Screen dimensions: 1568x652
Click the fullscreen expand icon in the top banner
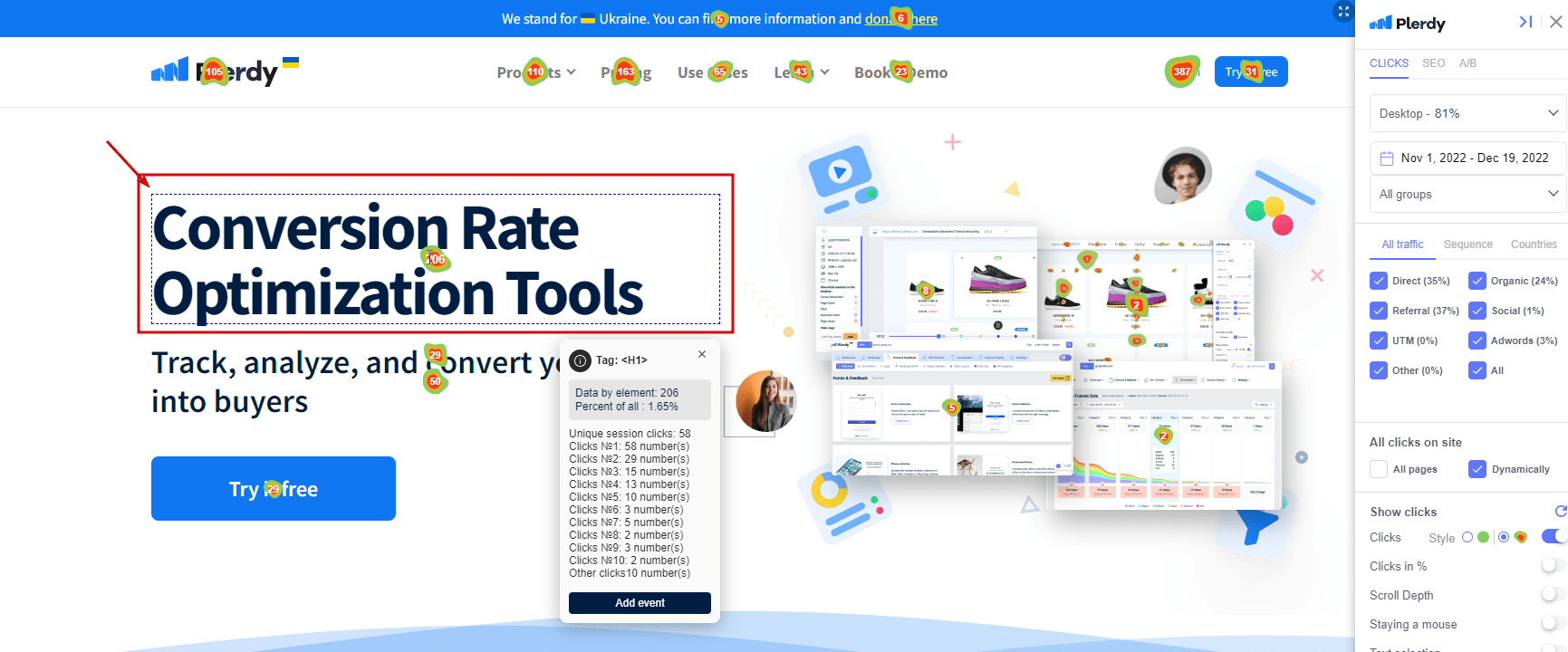point(1343,12)
